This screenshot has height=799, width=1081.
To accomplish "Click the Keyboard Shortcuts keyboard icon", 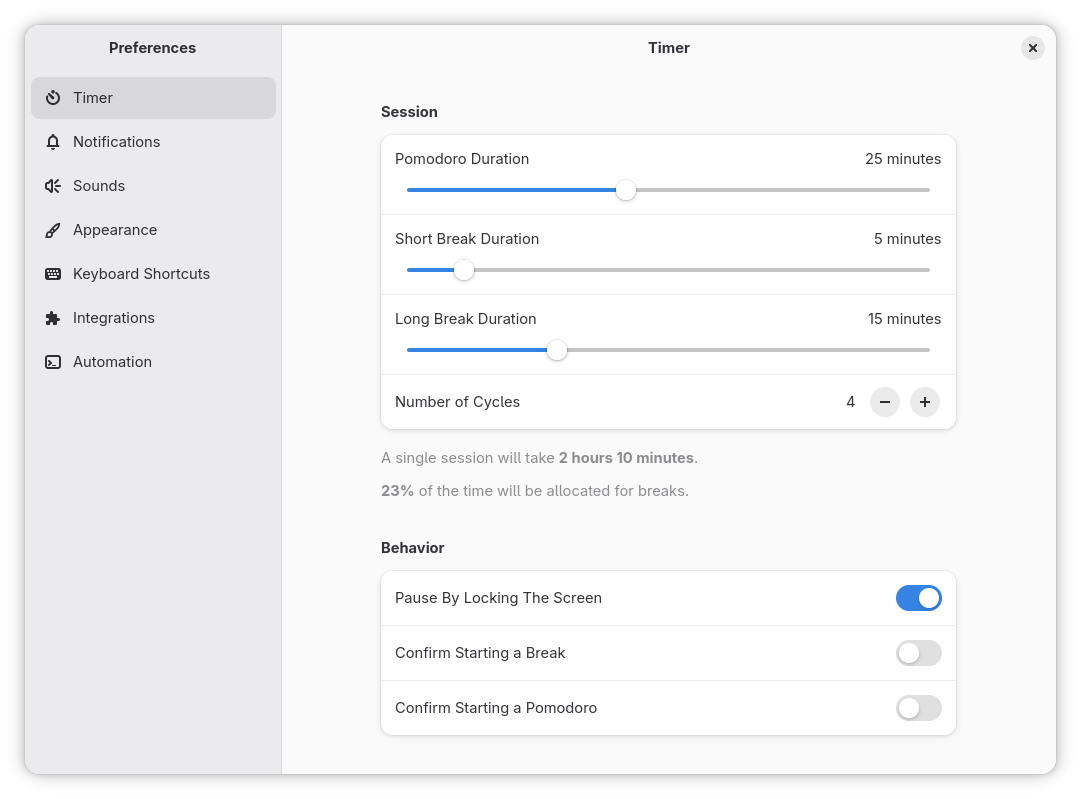I will tap(53, 274).
